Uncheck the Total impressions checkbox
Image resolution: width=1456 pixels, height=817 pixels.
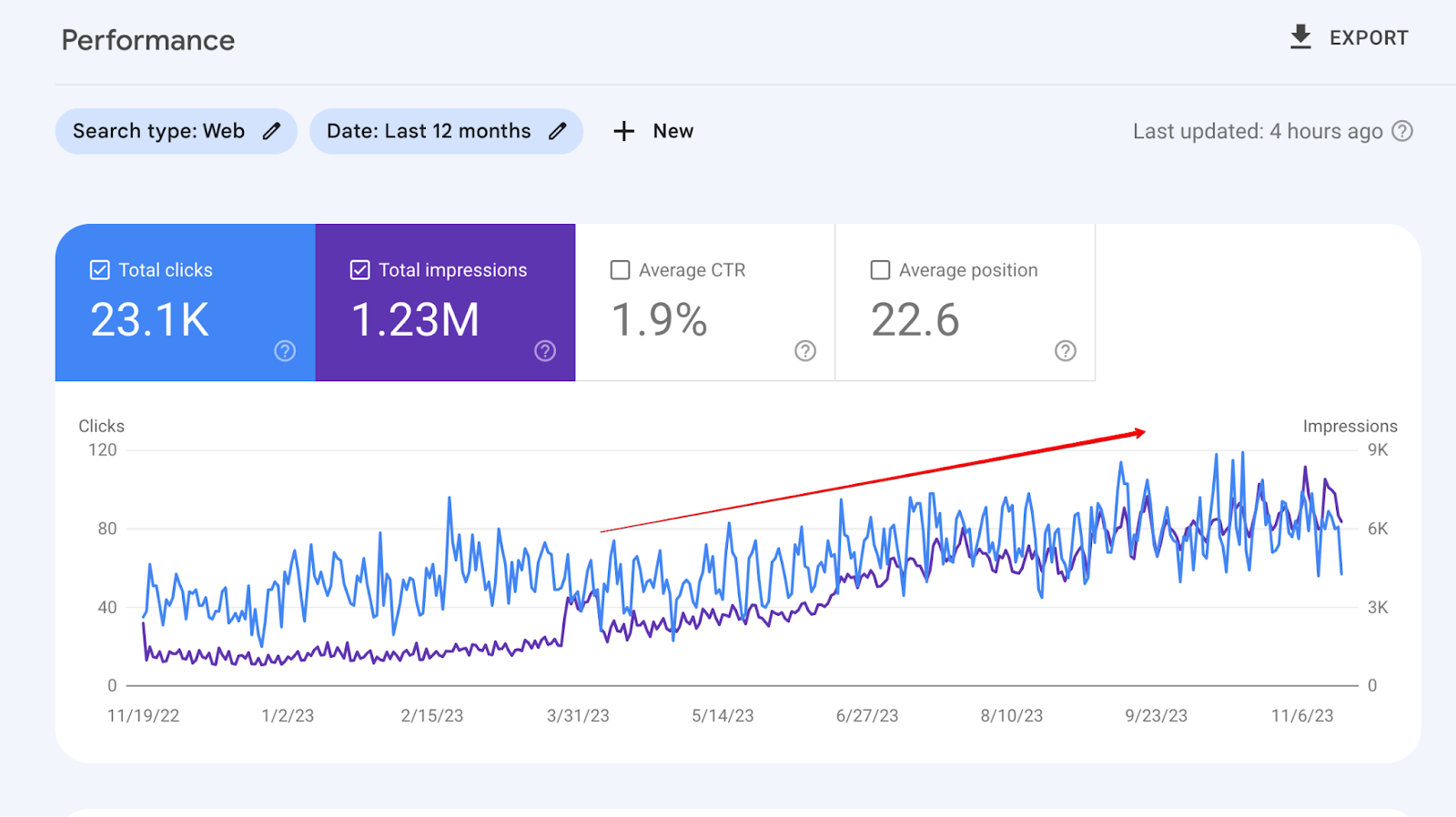pyautogui.click(x=359, y=270)
